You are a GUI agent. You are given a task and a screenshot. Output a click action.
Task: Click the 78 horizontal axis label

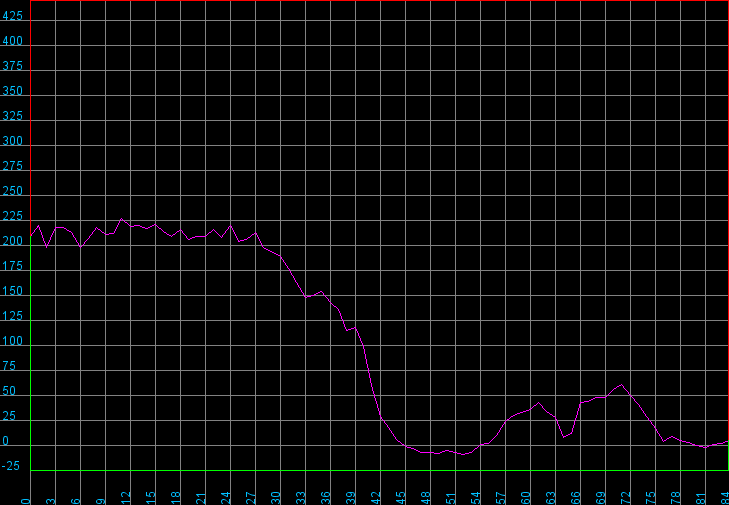[x=676, y=498]
